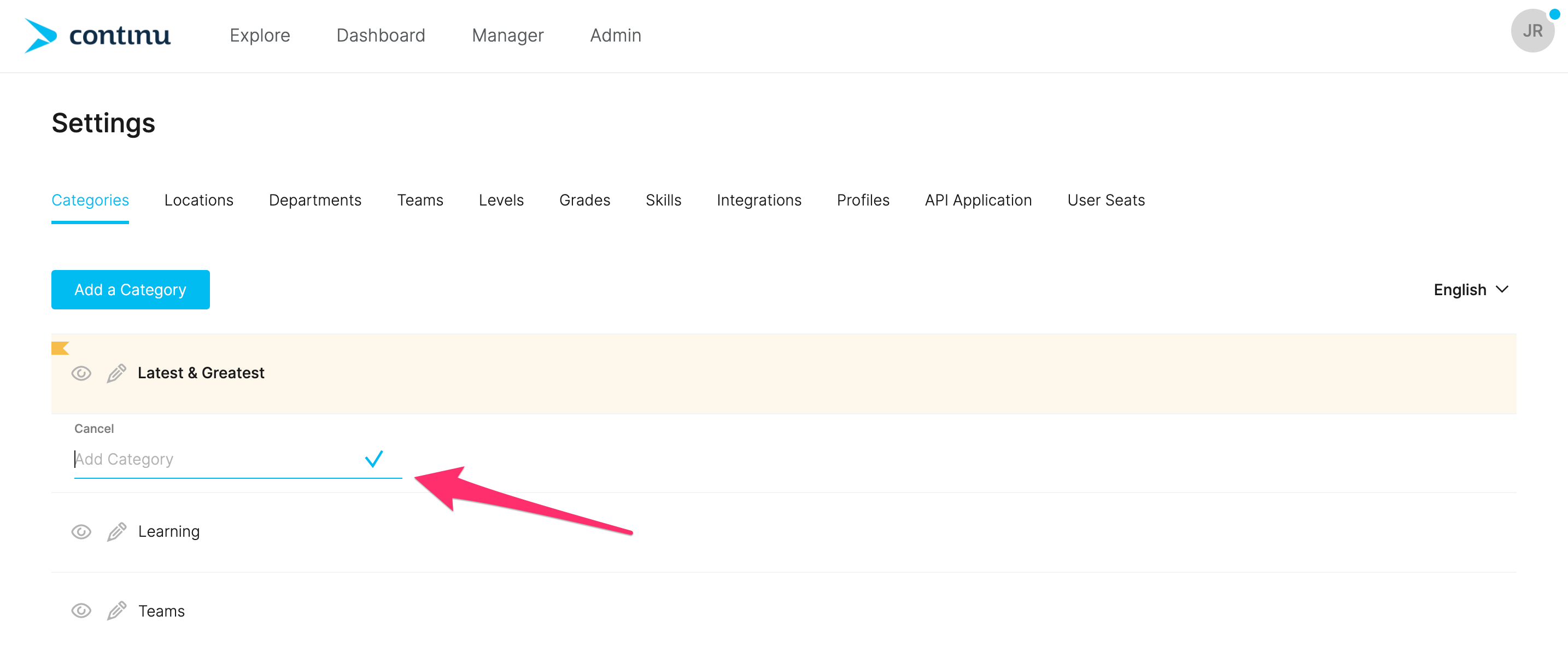The image size is (1568, 645).
Task: Switch to the Teams settings tab
Action: [420, 200]
